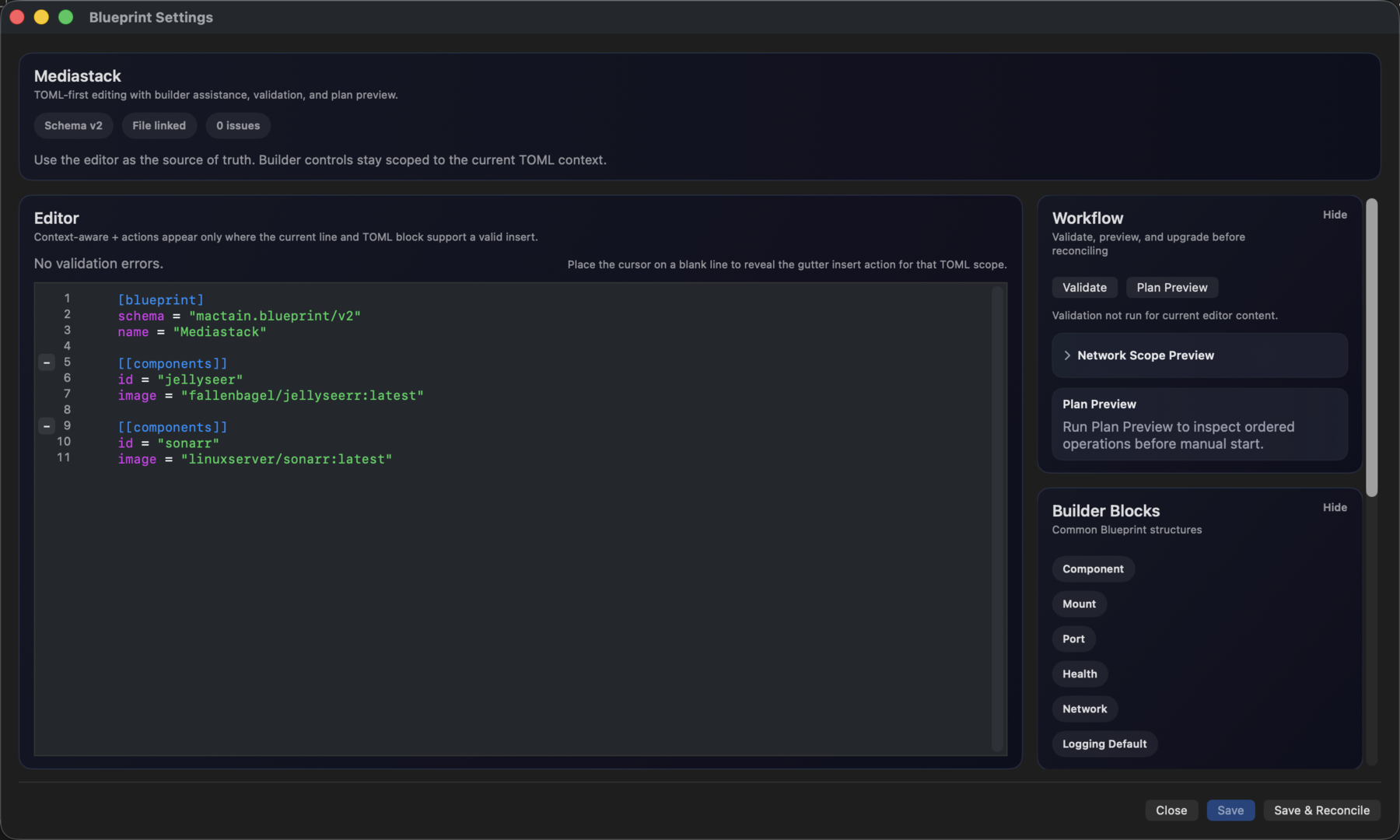Click the linuxserver/sonarr:latest image line
This screenshot has width=1400, height=840.
[x=254, y=460]
